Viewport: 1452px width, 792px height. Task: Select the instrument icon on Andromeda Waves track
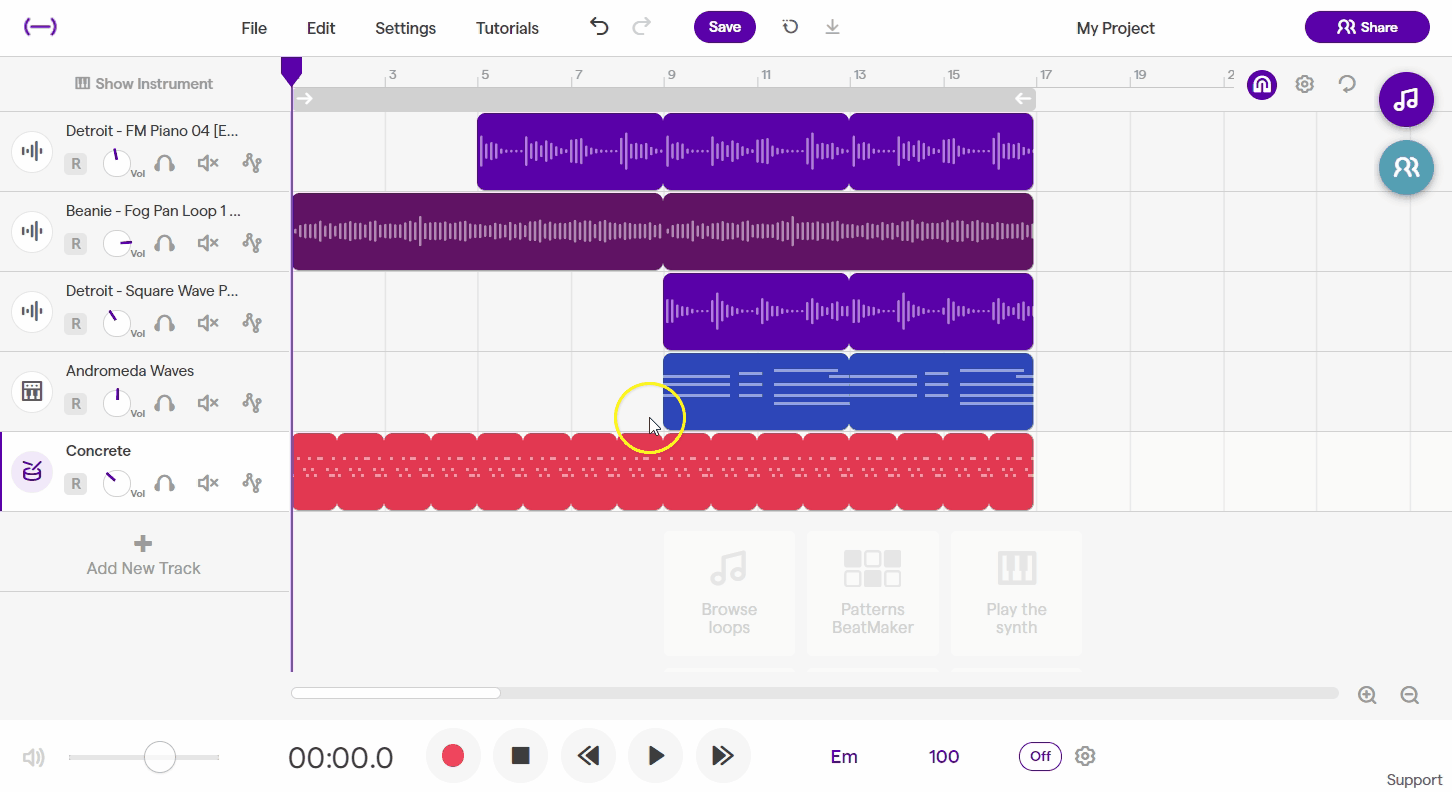tap(31, 390)
